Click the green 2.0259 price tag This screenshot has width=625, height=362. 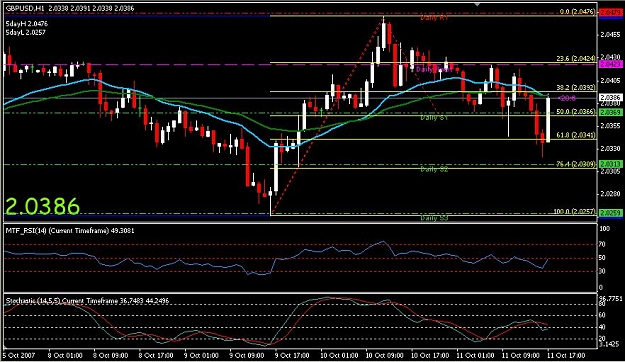[x=611, y=213]
